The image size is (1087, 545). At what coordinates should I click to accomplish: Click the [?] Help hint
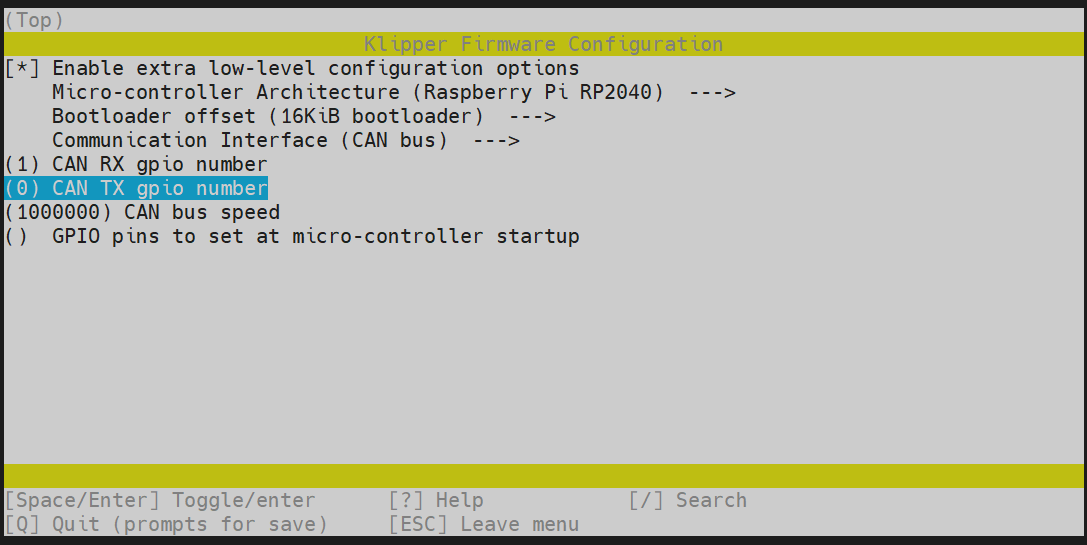tap(436, 501)
